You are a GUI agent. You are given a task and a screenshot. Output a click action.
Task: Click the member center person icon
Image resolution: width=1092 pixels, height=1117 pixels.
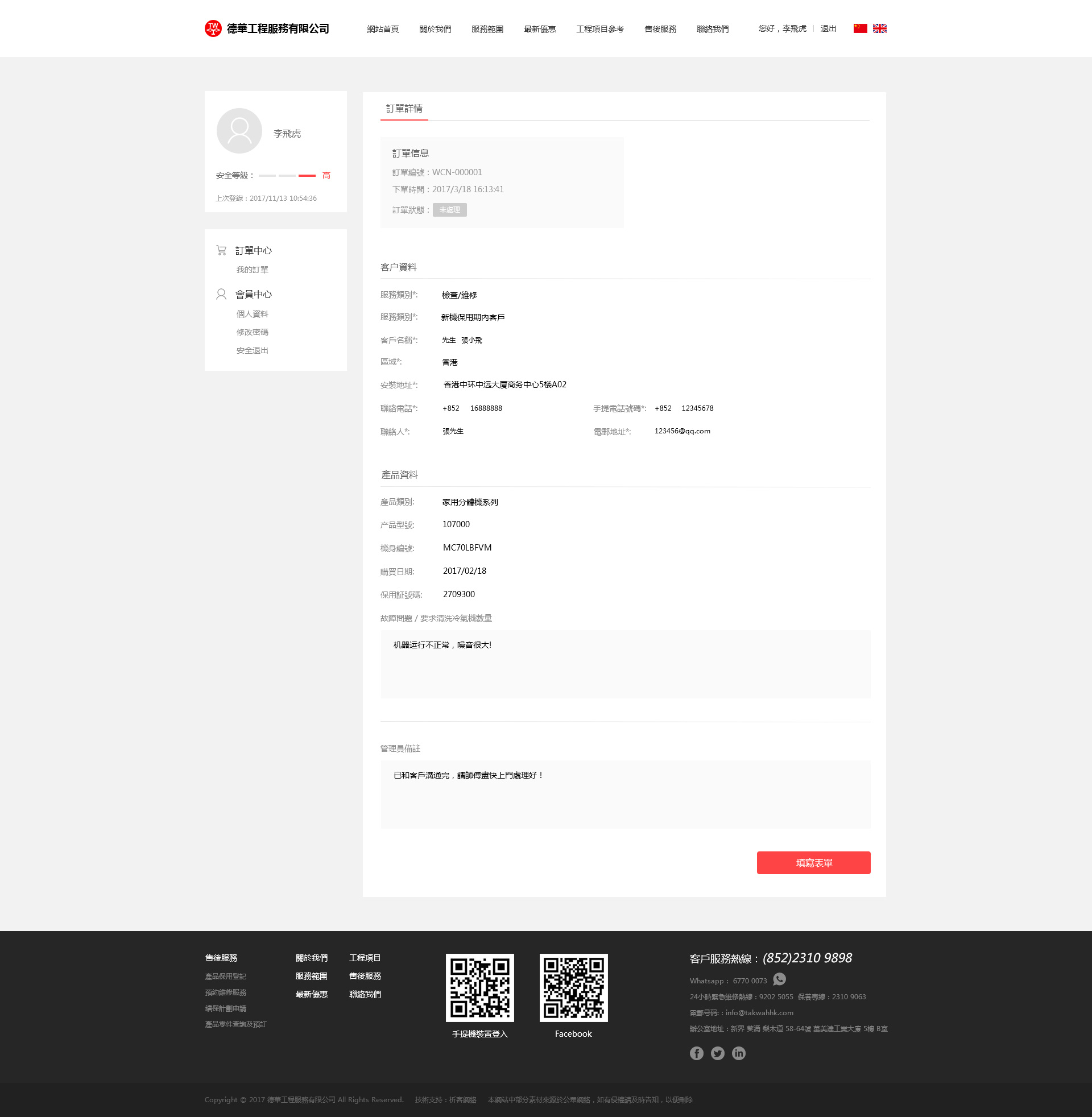pyautogui.click(x=221, y=294)
